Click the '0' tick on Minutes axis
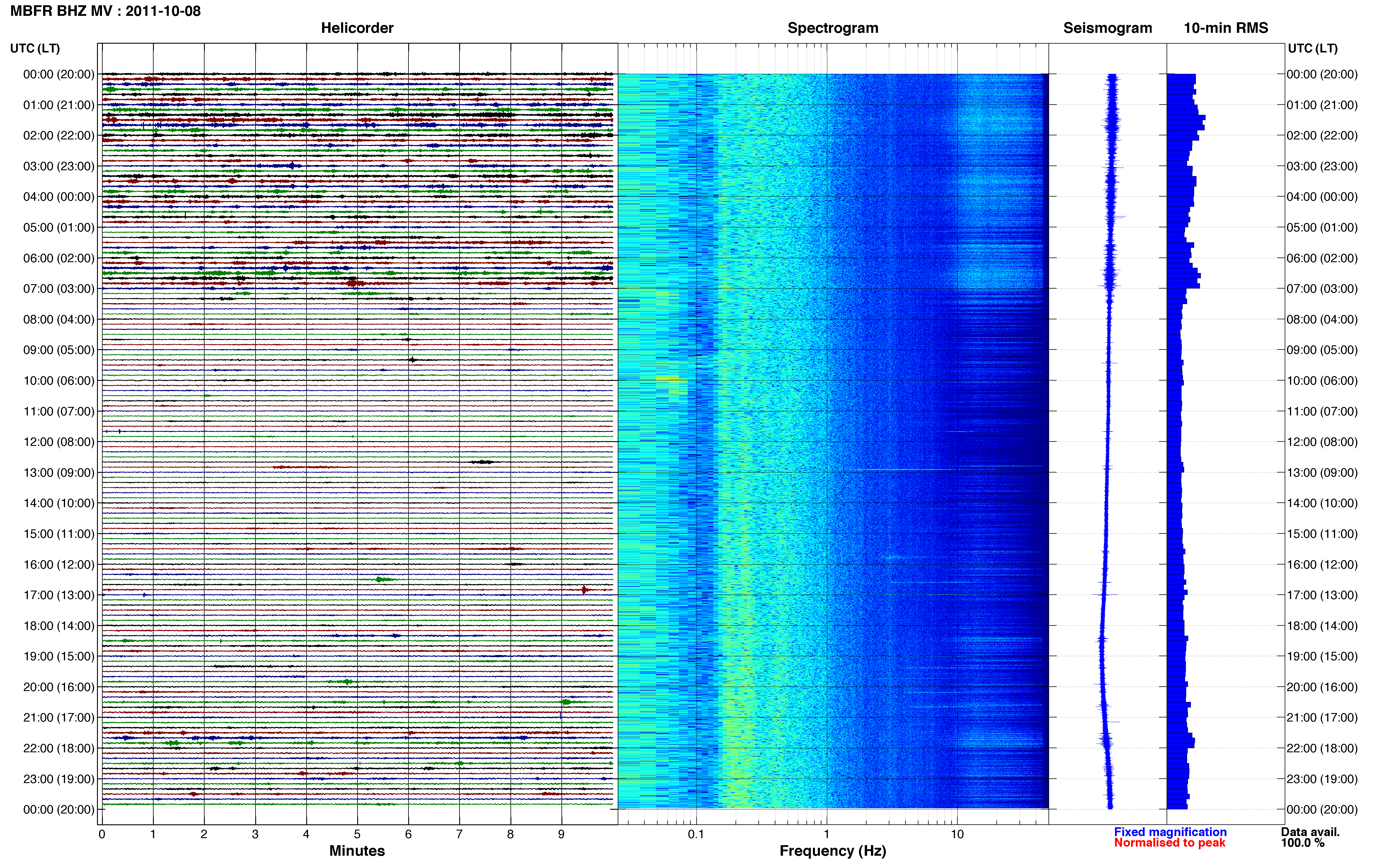1389x868 pixels. pyautogui.click(x=102, y=835)
